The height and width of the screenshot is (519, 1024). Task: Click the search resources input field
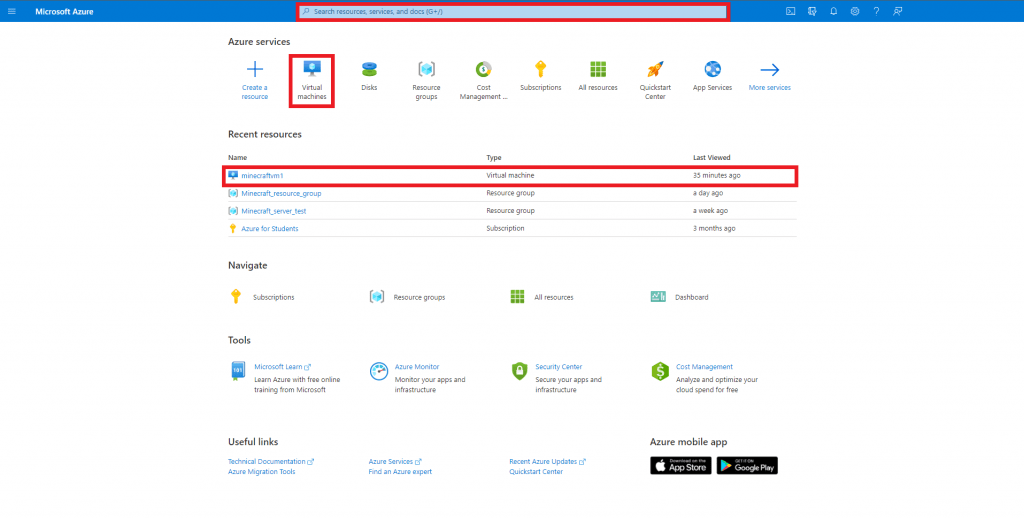point(513,11)
